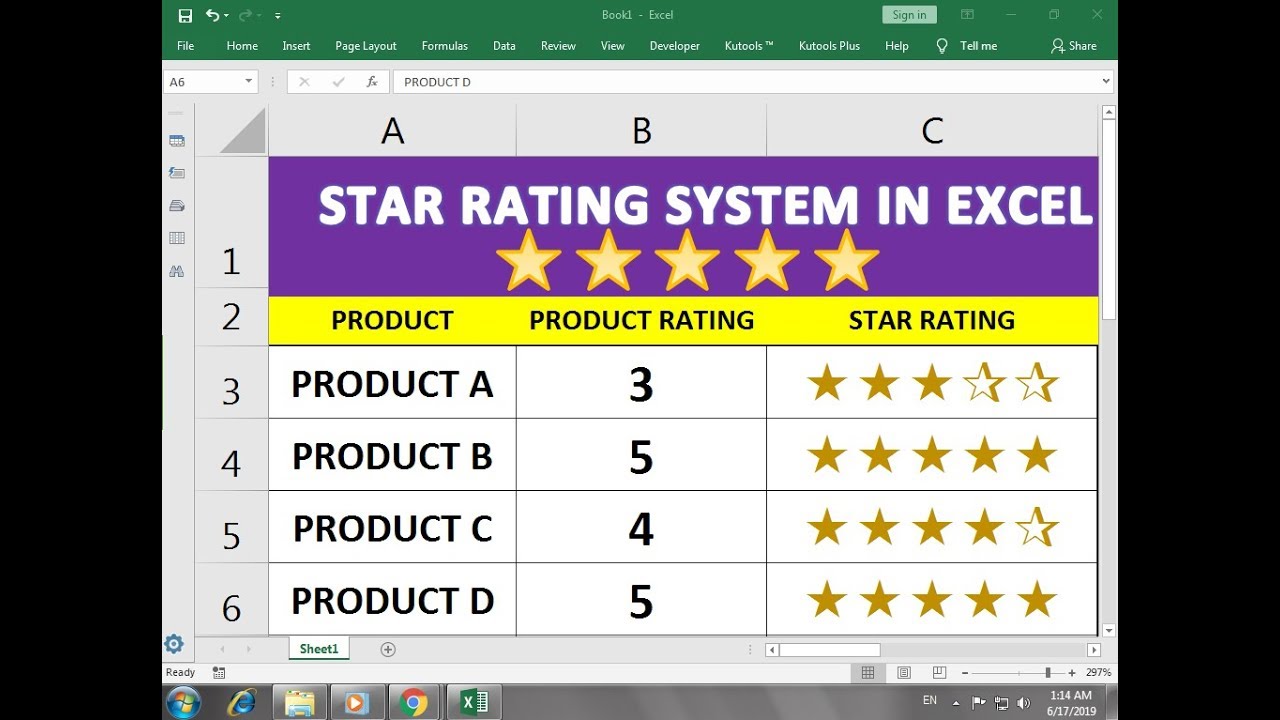The width and height of the screenshot is (1280, 720).
Task: Undo the last action
Action: tap(212, 15)
